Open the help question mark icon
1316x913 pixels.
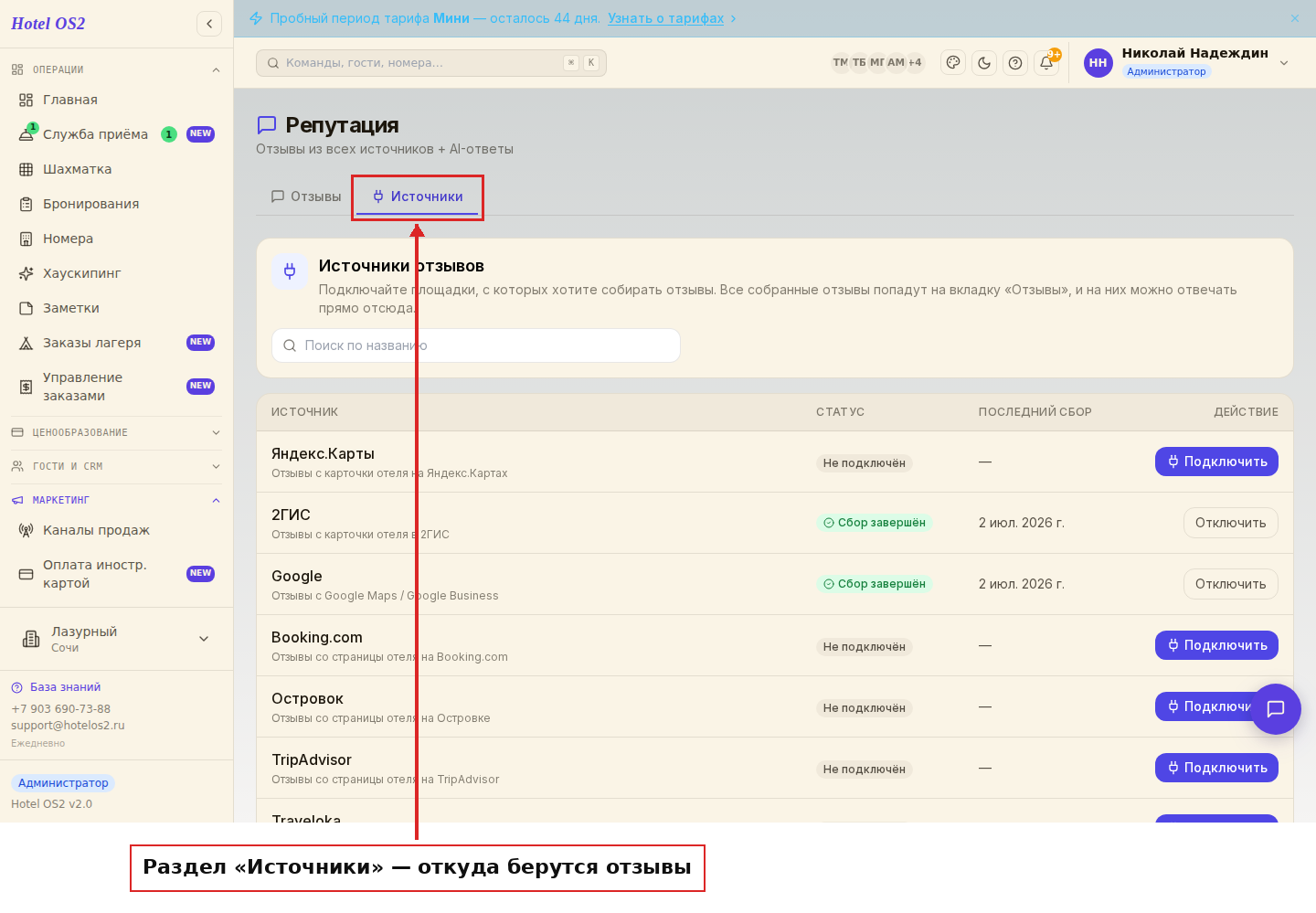(x=1015, y=63)
